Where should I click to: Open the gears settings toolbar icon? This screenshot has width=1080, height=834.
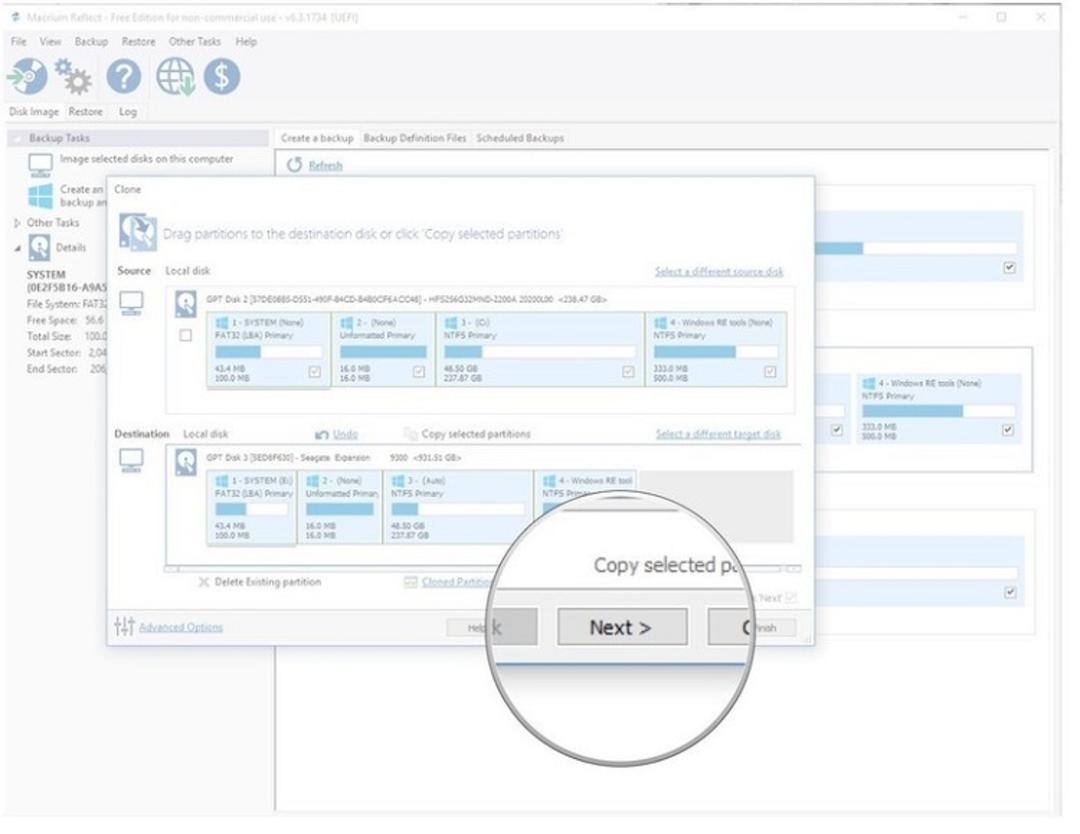point(73,76)
